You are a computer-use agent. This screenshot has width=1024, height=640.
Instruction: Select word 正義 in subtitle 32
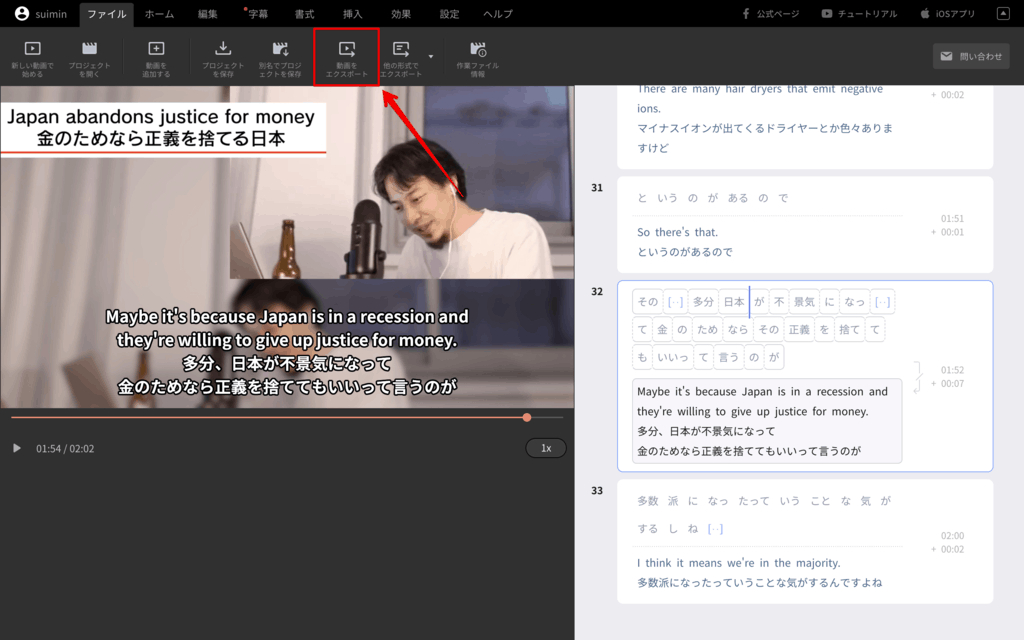799,329
